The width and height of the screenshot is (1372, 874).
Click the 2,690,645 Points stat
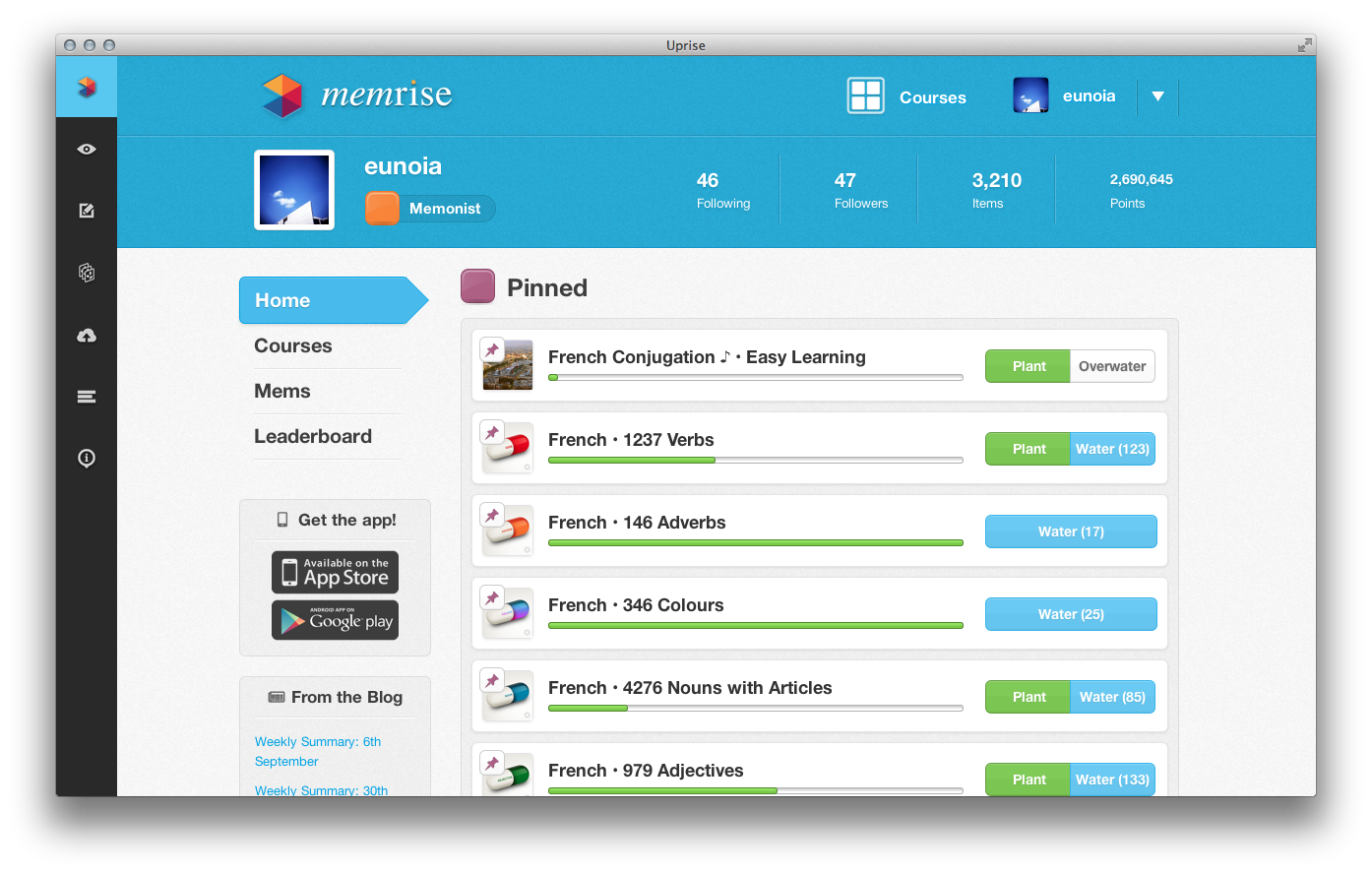tap(1141, 190)
